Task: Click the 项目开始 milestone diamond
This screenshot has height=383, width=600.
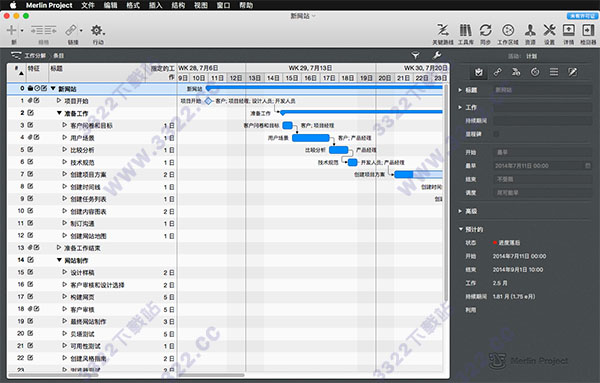Action: click(x=208, y=101)
